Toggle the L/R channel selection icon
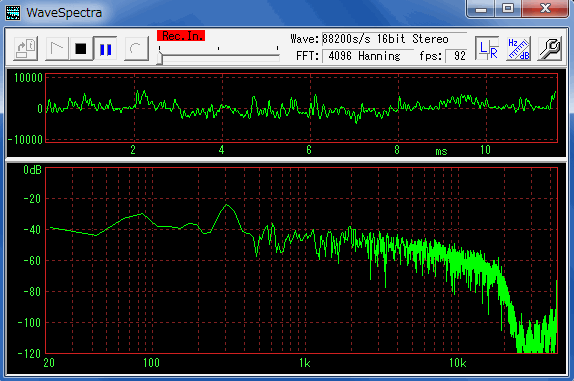This screenshot has width=574, height=381. tap(488, 49)
